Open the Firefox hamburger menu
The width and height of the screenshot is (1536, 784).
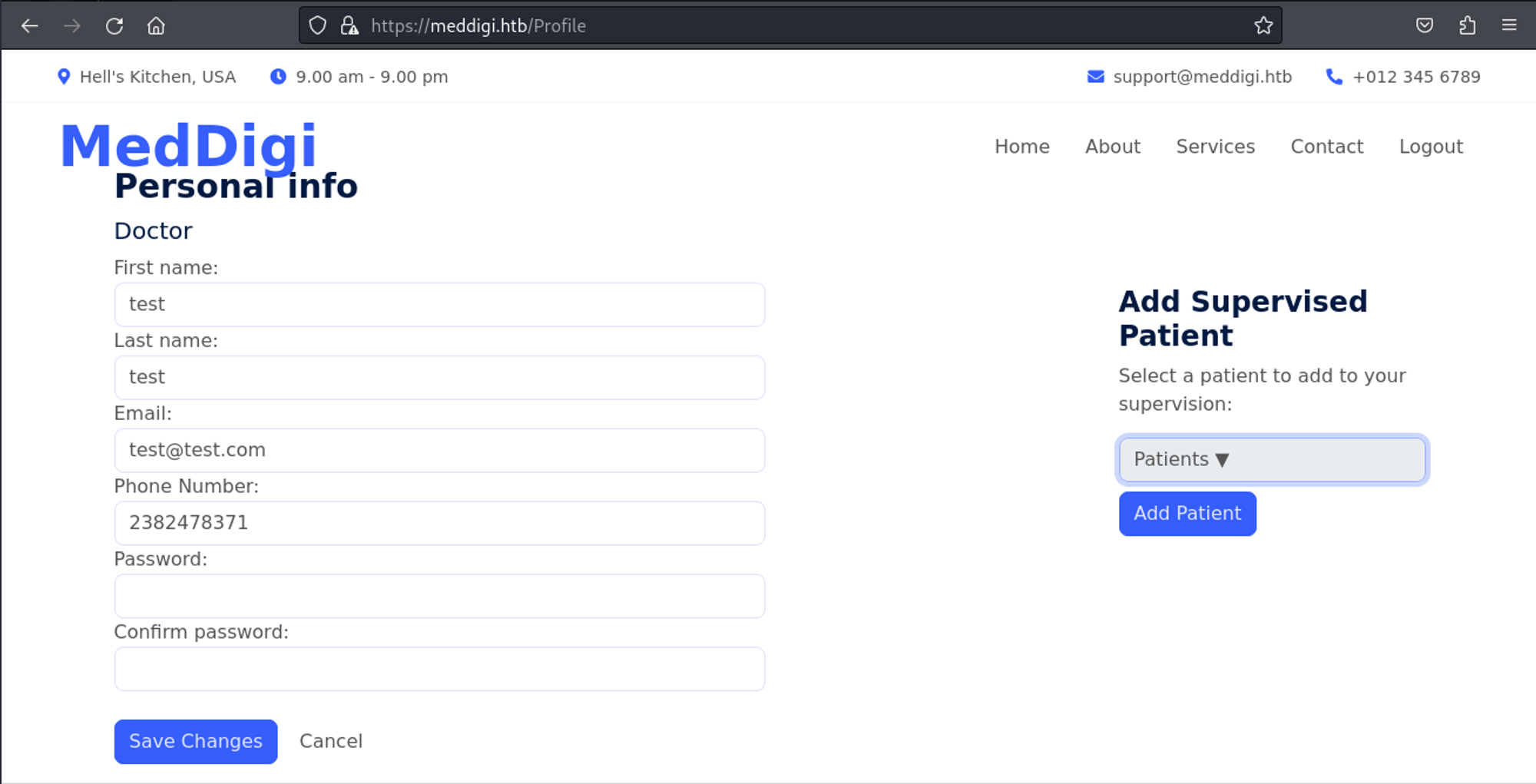tap(1509, 26)
